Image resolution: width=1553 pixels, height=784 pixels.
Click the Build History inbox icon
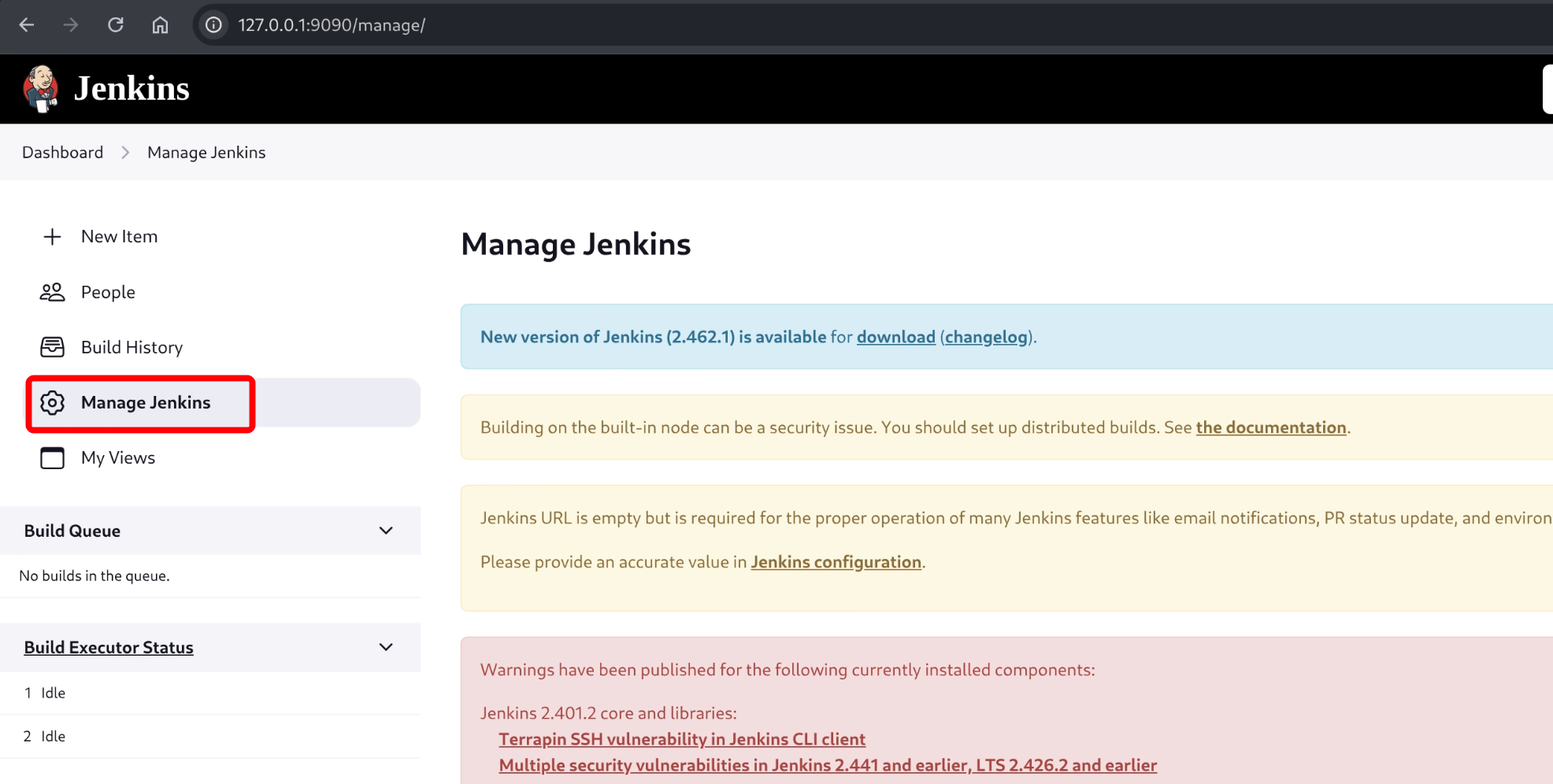pos(52,347)
